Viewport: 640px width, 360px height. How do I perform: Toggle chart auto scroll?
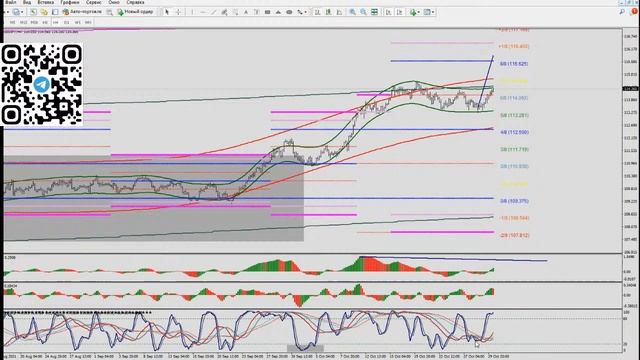[x=389, y=12]
